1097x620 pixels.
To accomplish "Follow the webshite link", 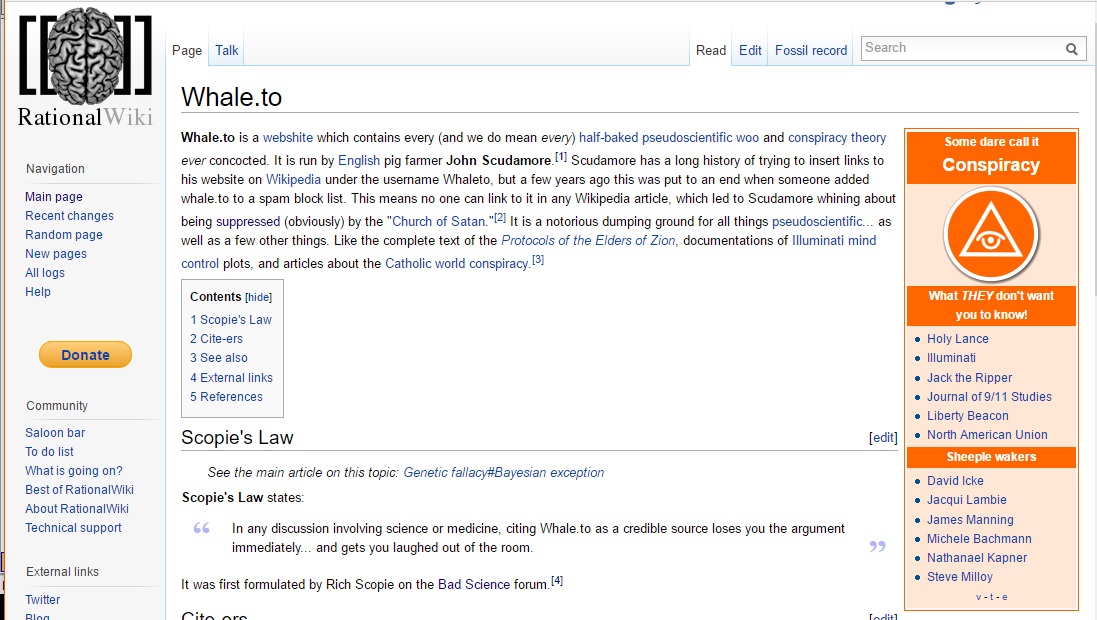I will 288,137.
